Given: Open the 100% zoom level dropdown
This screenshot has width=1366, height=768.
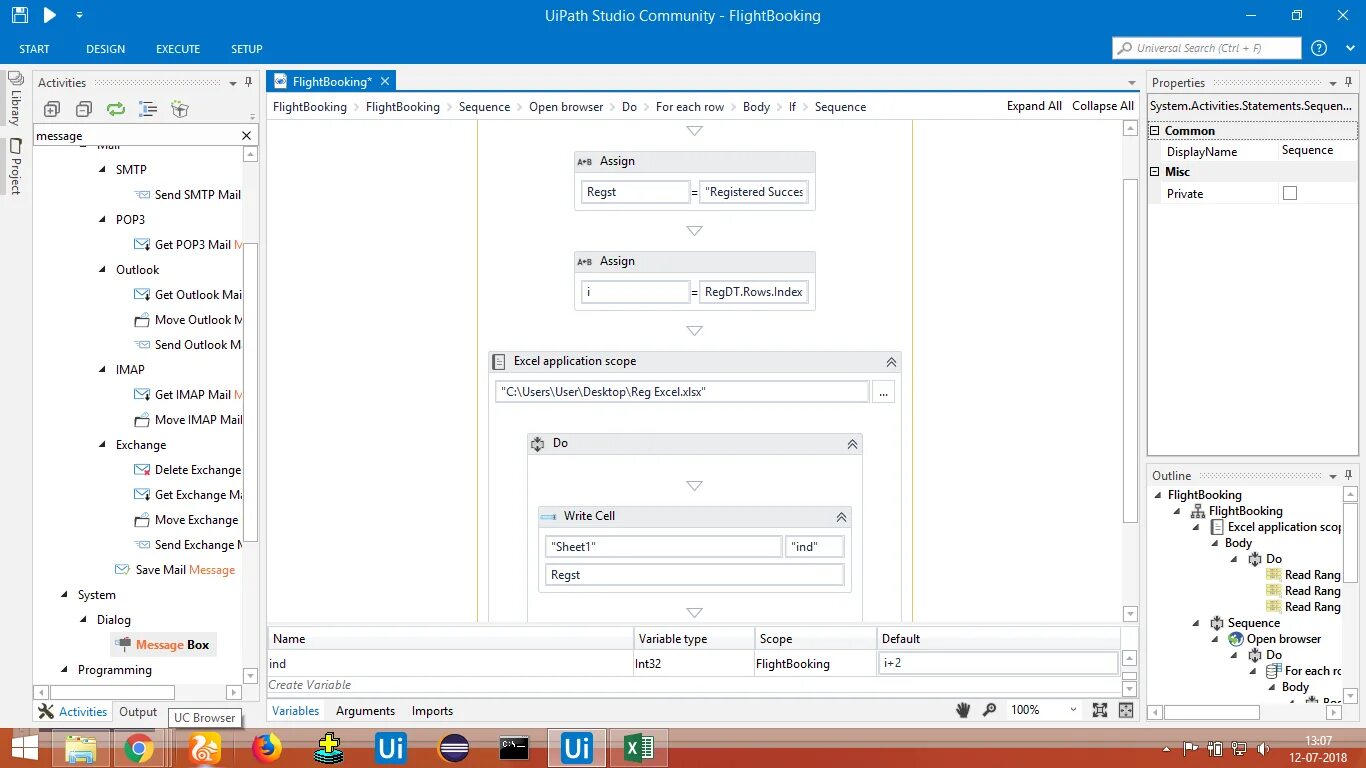Looking at the screenshot, I should (x=1074, y=710).
